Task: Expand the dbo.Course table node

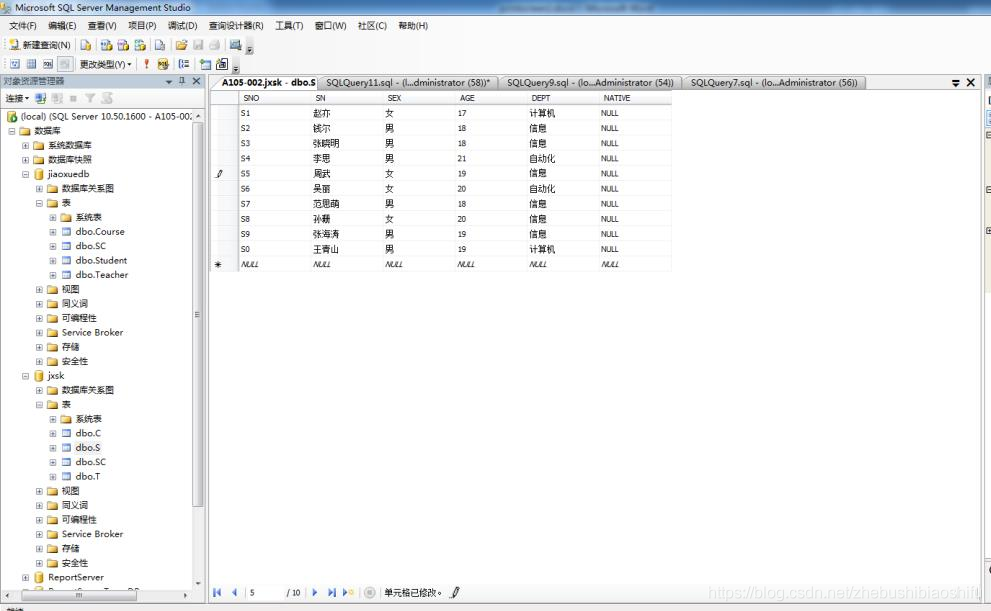Action: coord(53,232)
